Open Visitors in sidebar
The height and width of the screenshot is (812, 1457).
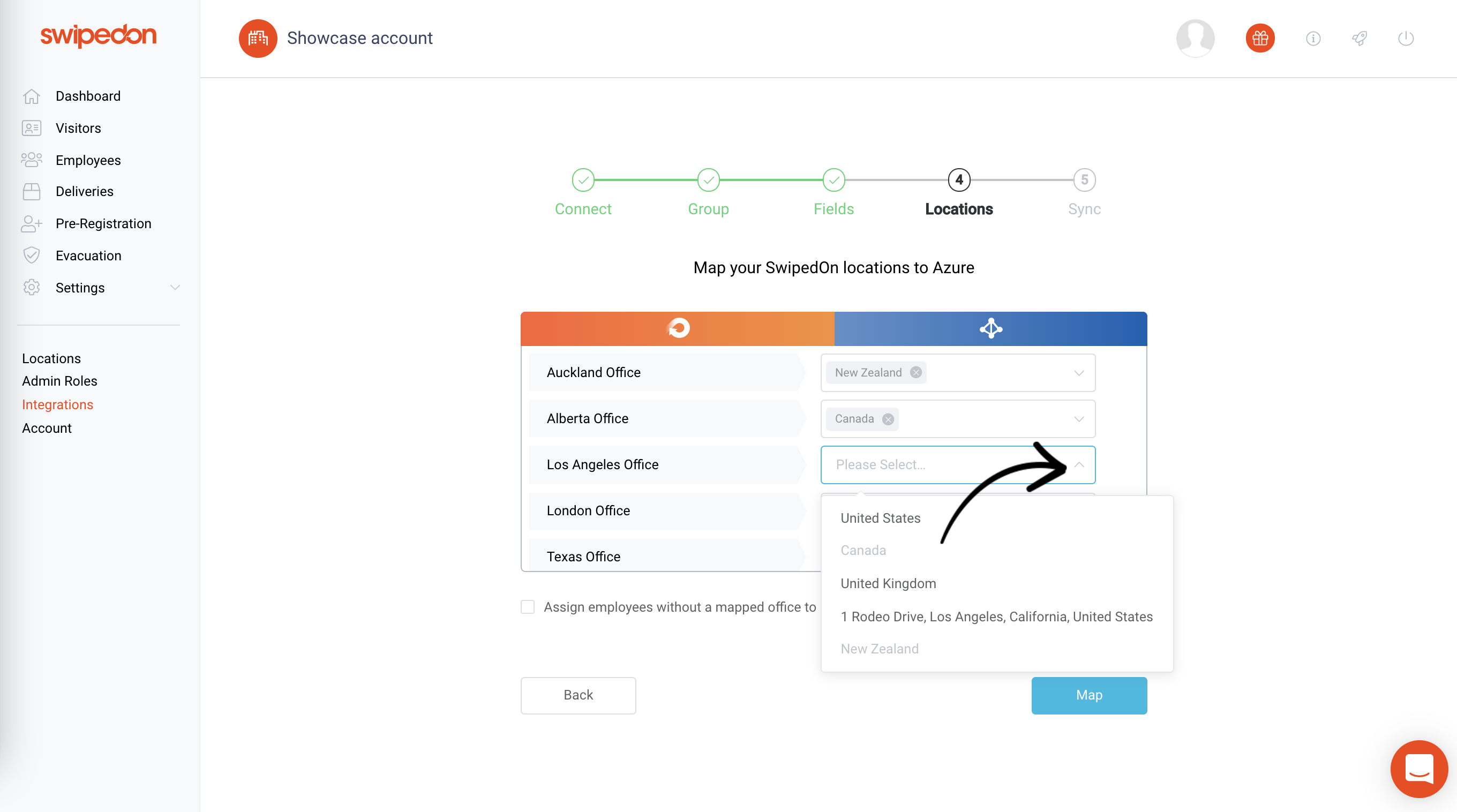click(x=78, y=129)
